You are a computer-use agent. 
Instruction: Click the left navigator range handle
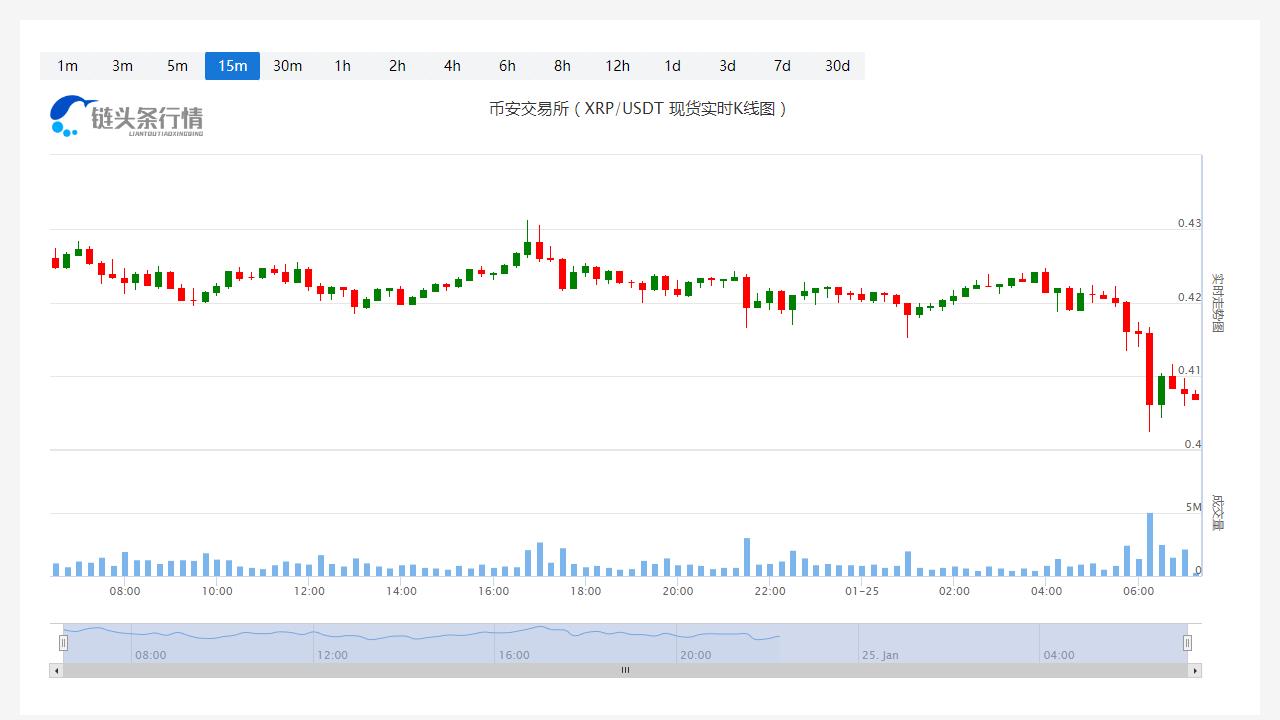pos(63,643)
